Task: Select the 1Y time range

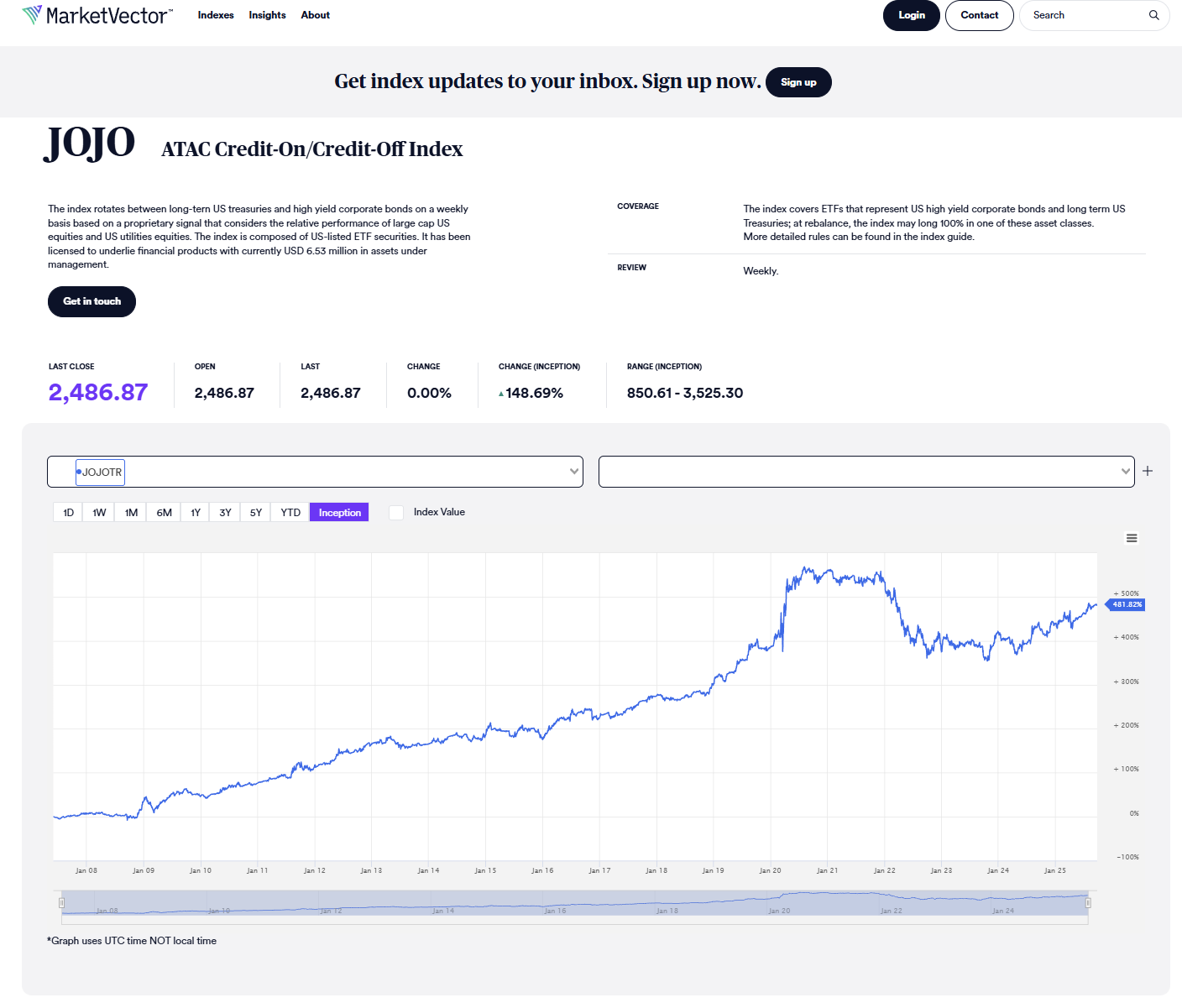Action: click(x=195, y=512)
